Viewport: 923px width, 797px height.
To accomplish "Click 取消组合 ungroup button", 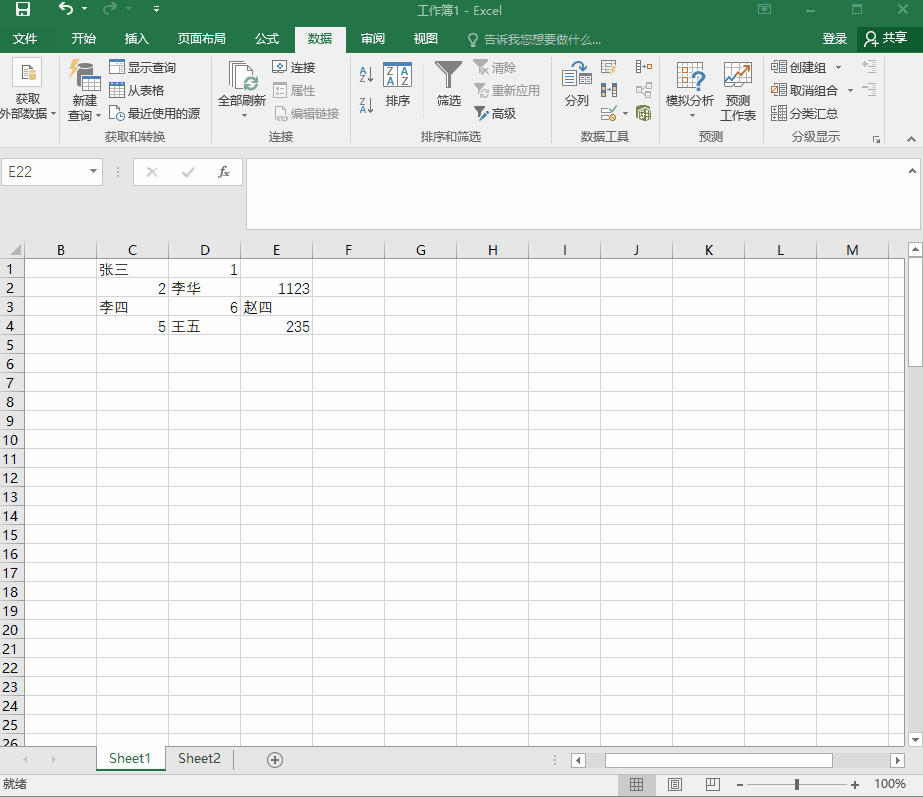I will 804,90.
